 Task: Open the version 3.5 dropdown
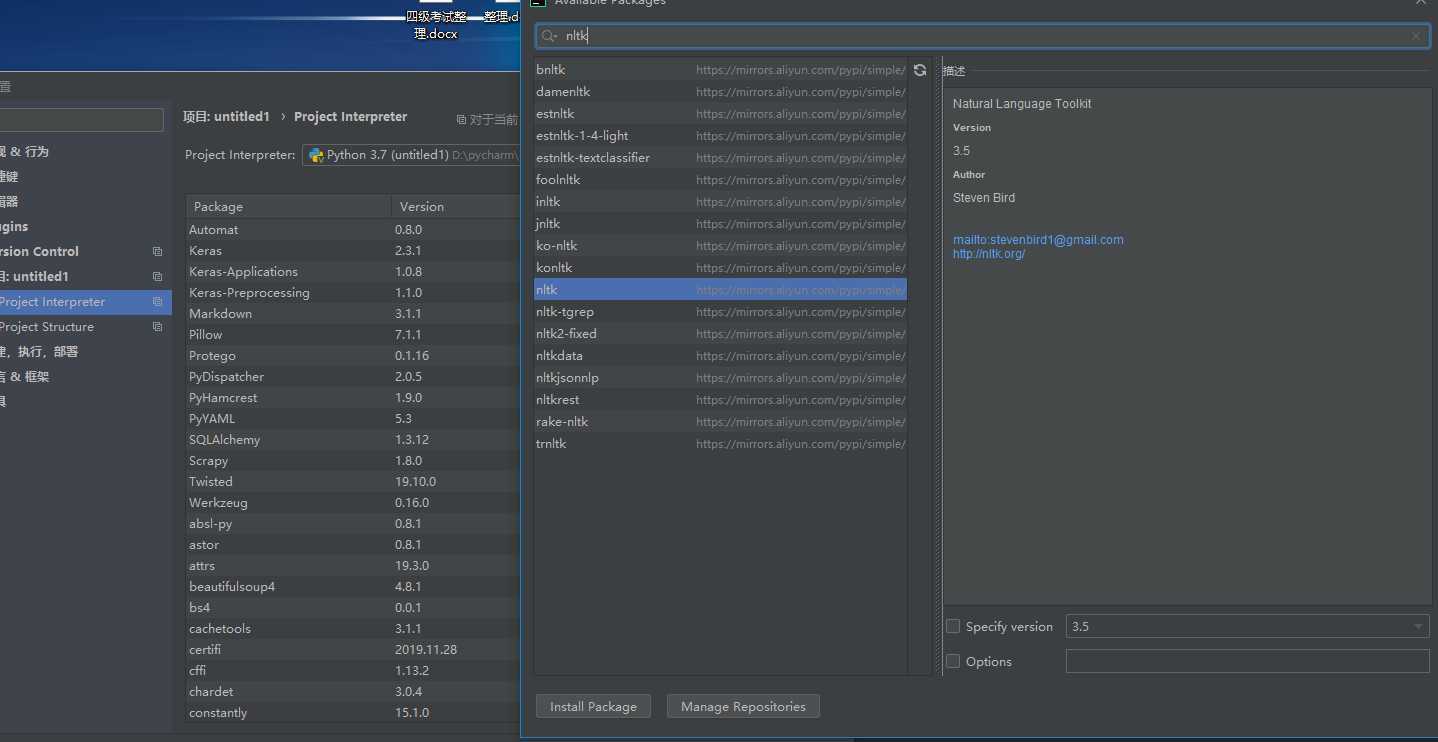coord(1247,626)
